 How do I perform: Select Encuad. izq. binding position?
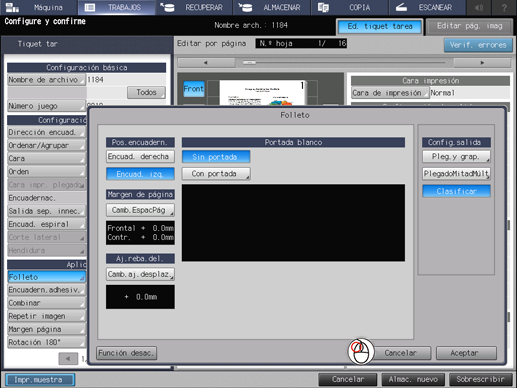pos(140,174)
